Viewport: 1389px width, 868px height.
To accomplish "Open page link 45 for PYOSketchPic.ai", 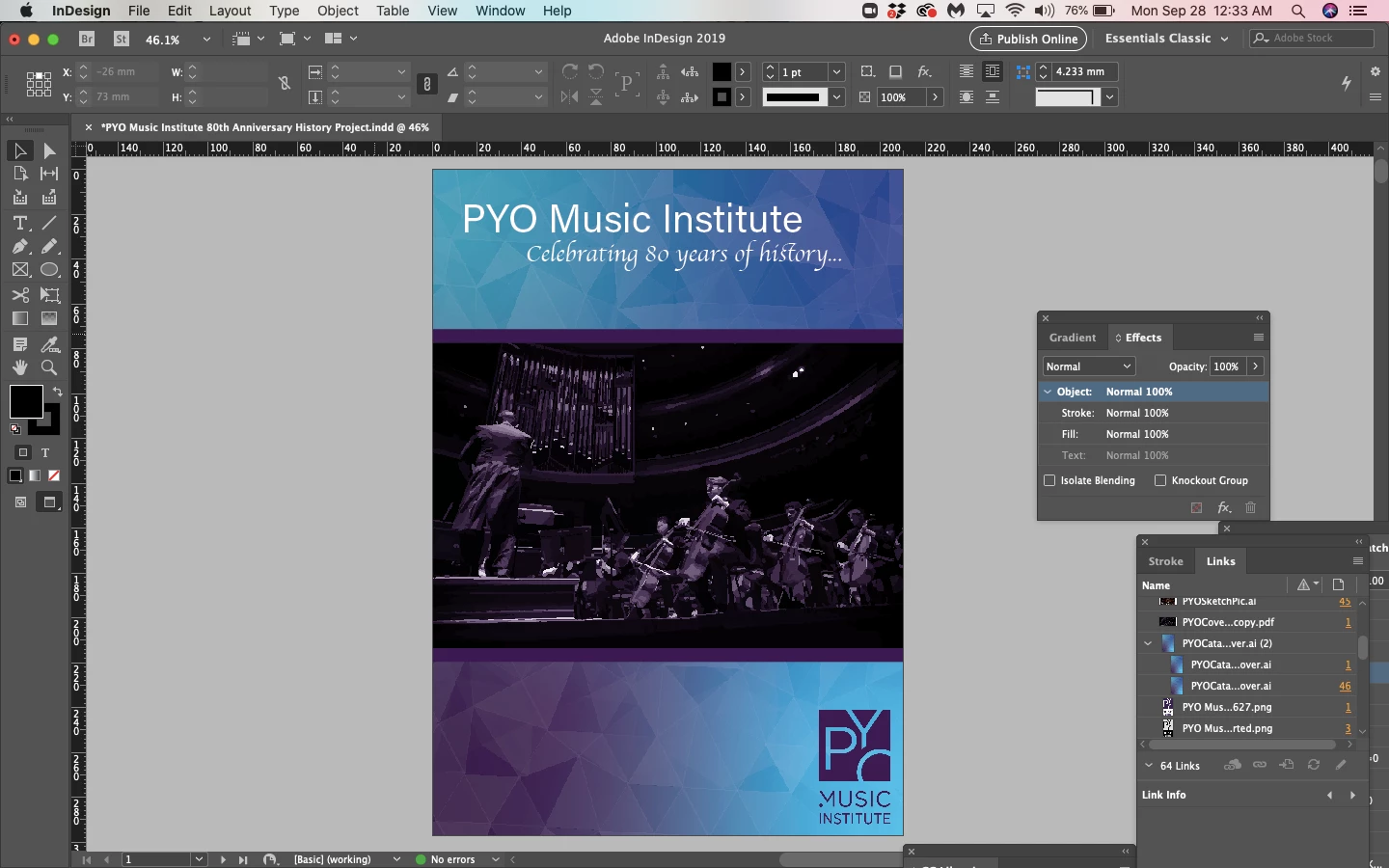I will point(1345,601).
